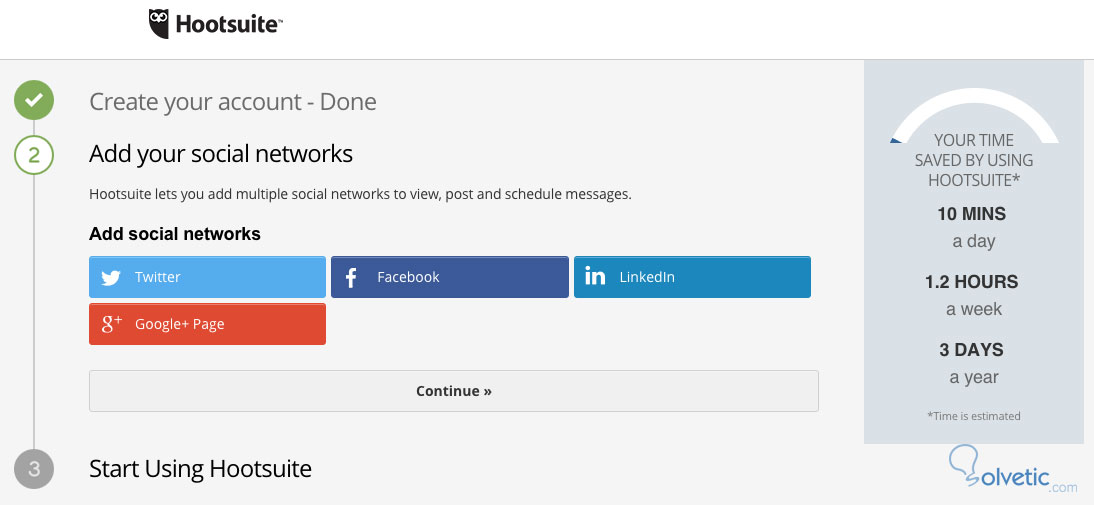
Task: Click the Twitter bird icon
Action: [111, 277]
